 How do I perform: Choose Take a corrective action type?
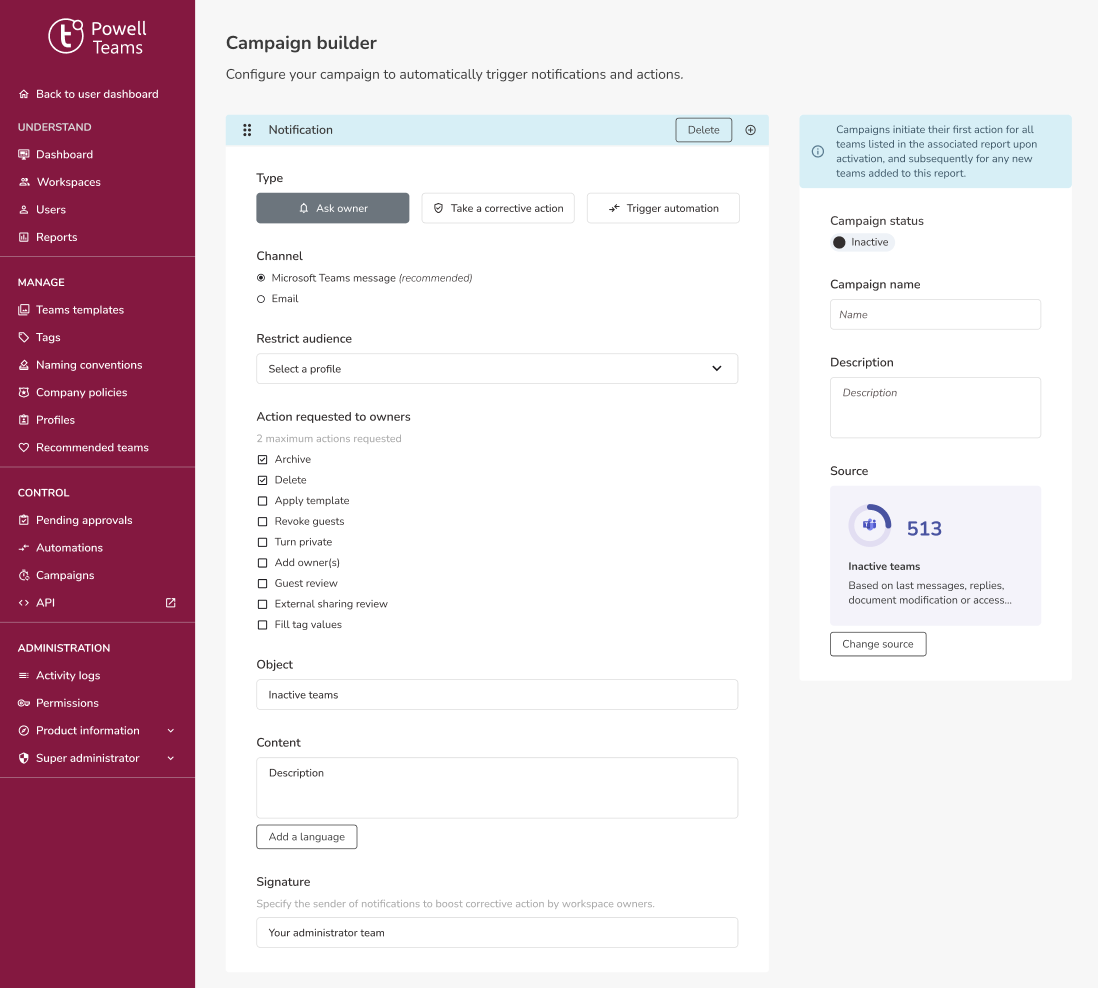[x=498, y=208]
